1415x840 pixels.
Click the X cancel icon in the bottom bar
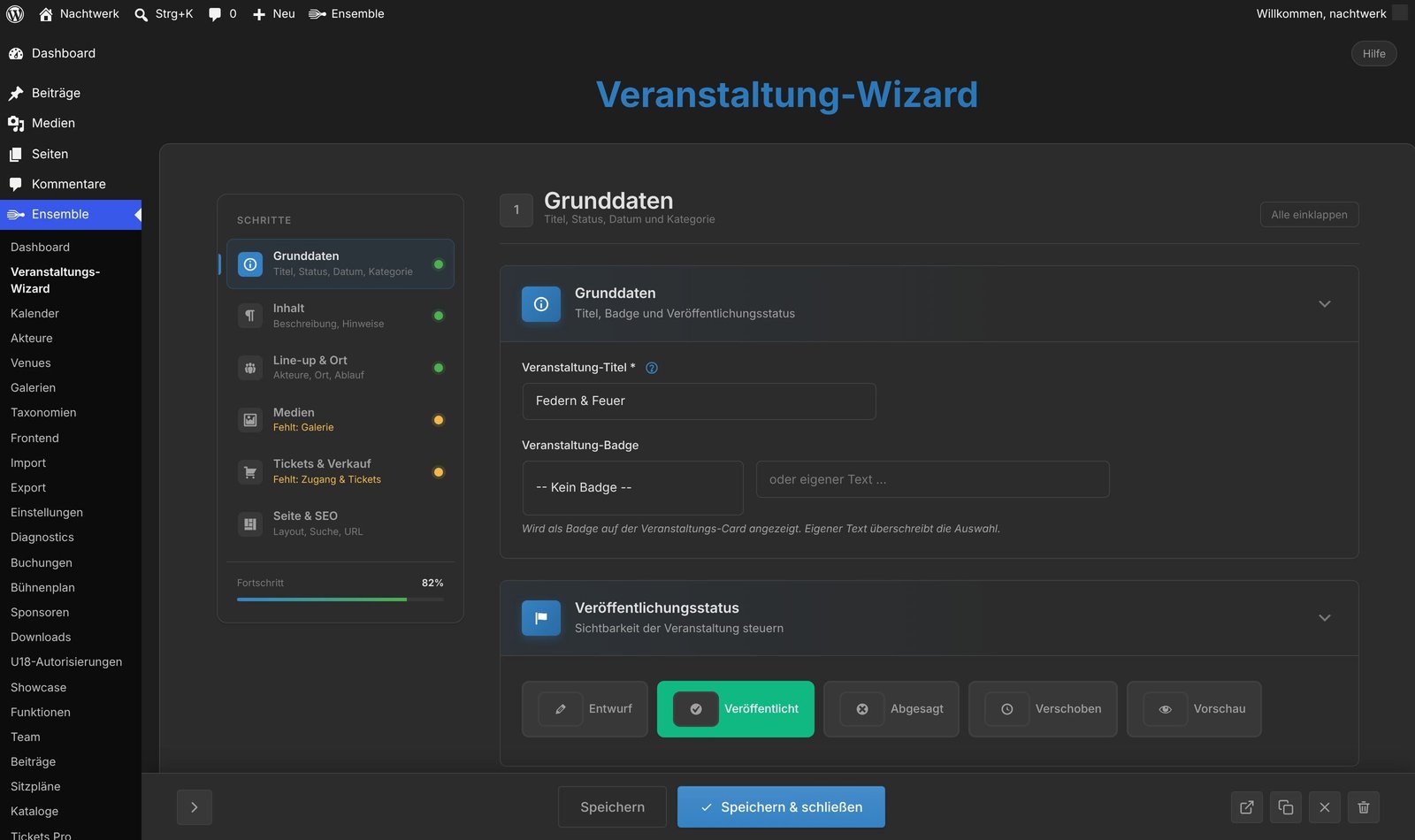1325,807
